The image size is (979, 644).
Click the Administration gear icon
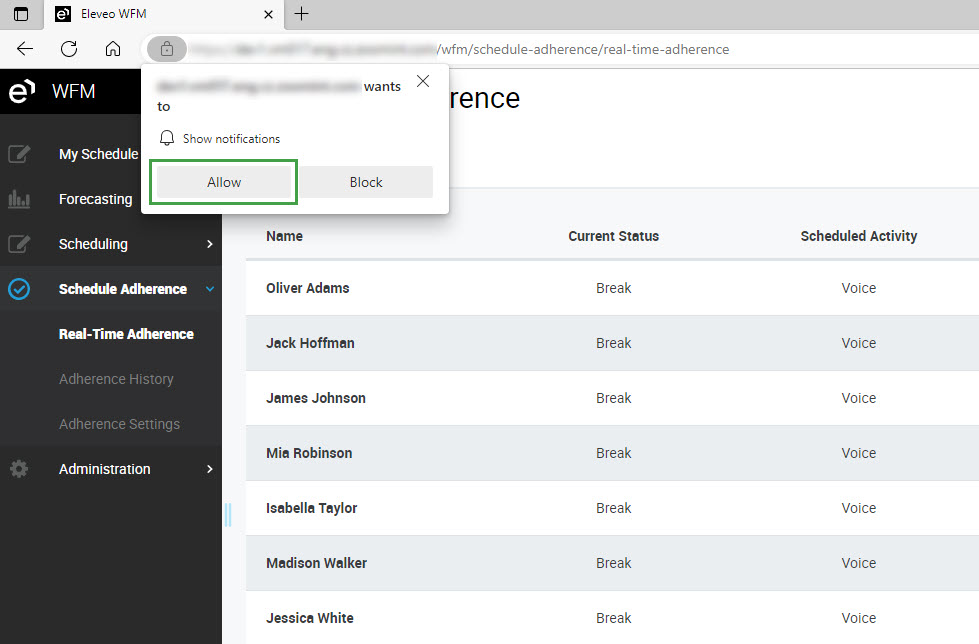pos(19,469)
